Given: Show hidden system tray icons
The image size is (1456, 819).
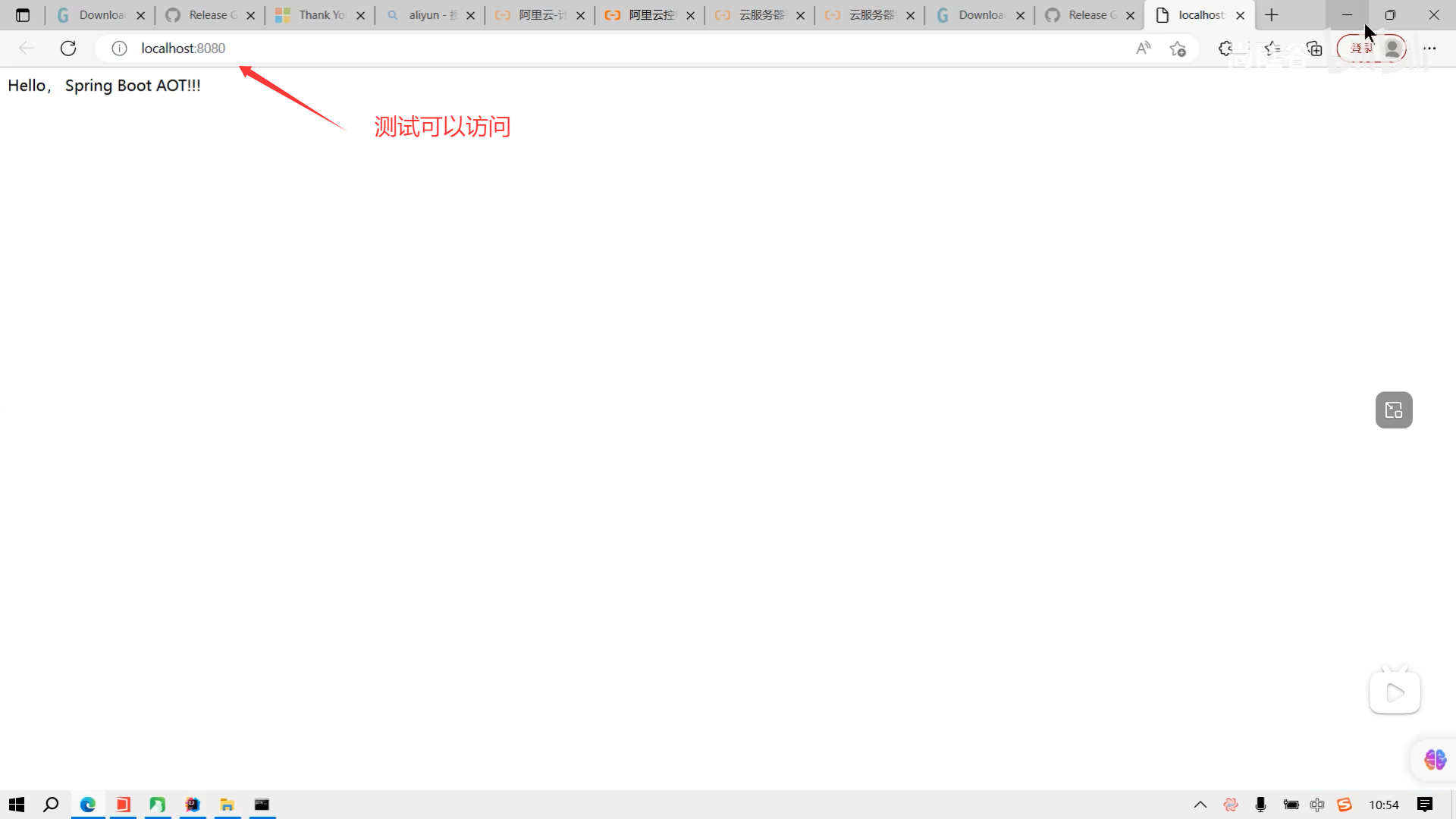Looking at the screenshot, I should coord(1200,805).
